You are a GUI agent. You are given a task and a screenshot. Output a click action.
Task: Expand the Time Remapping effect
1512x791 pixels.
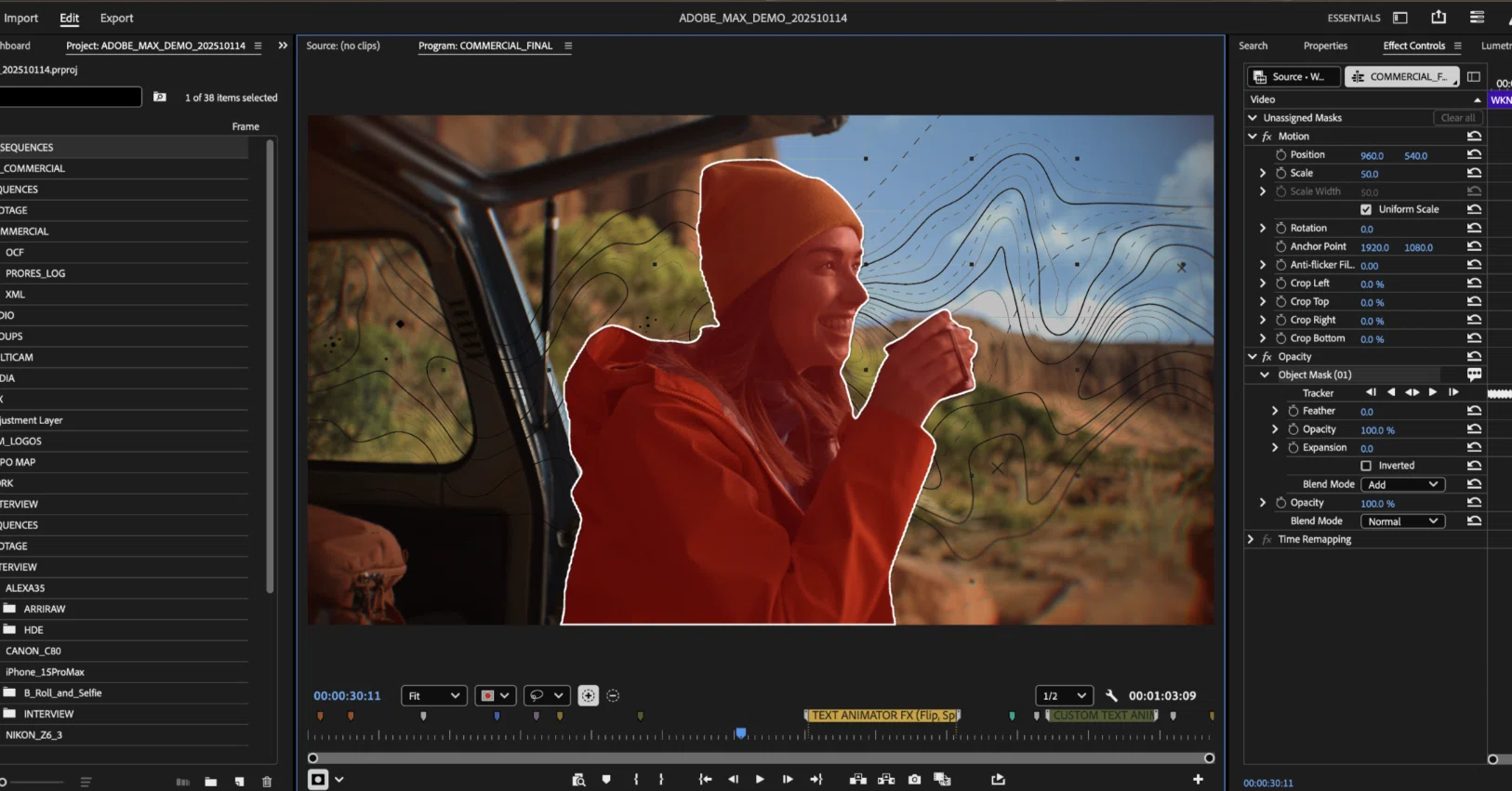1251,539
